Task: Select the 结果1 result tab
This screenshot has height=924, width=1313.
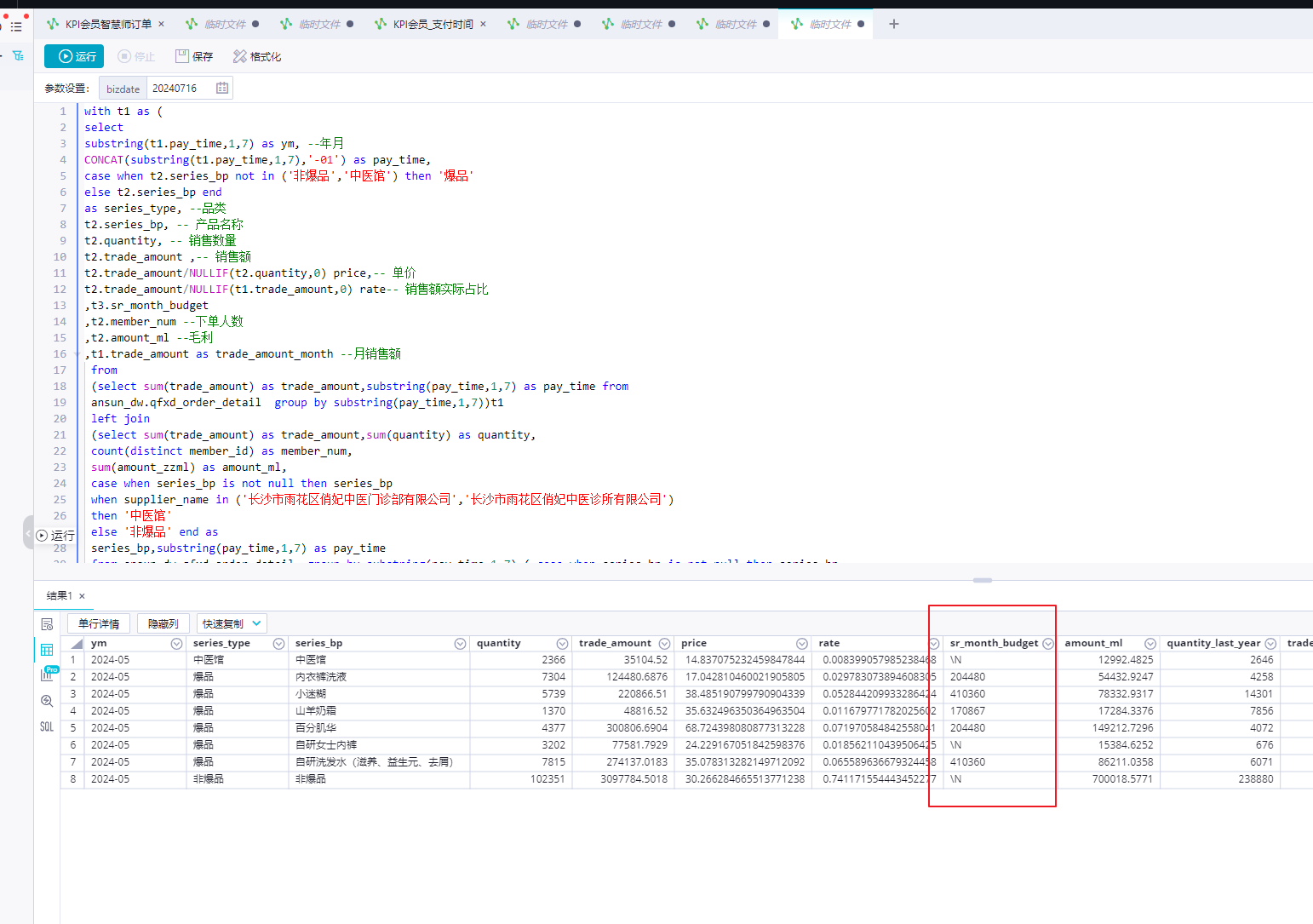Action: pyautogui.click(x=59, y=595)
